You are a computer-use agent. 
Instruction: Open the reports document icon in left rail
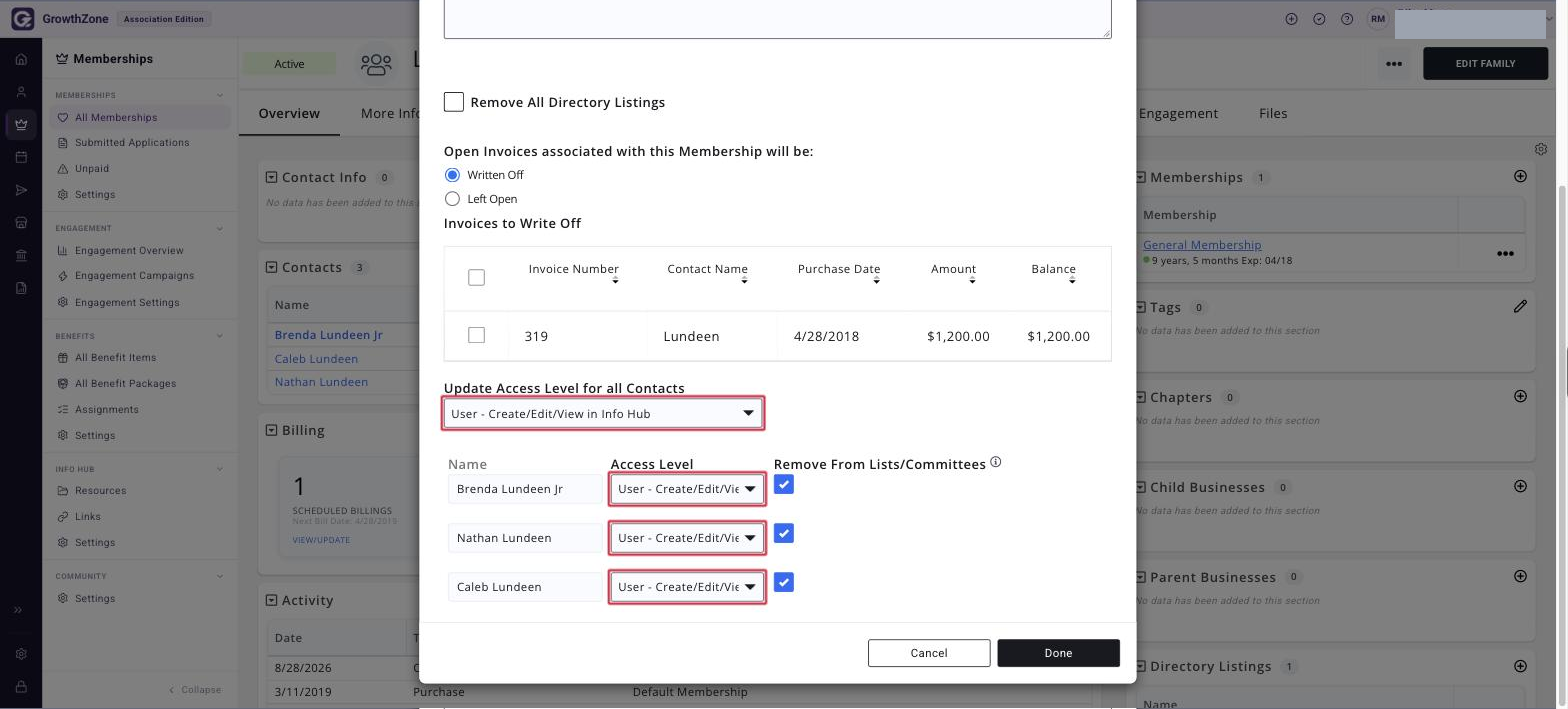coord(21,288)
